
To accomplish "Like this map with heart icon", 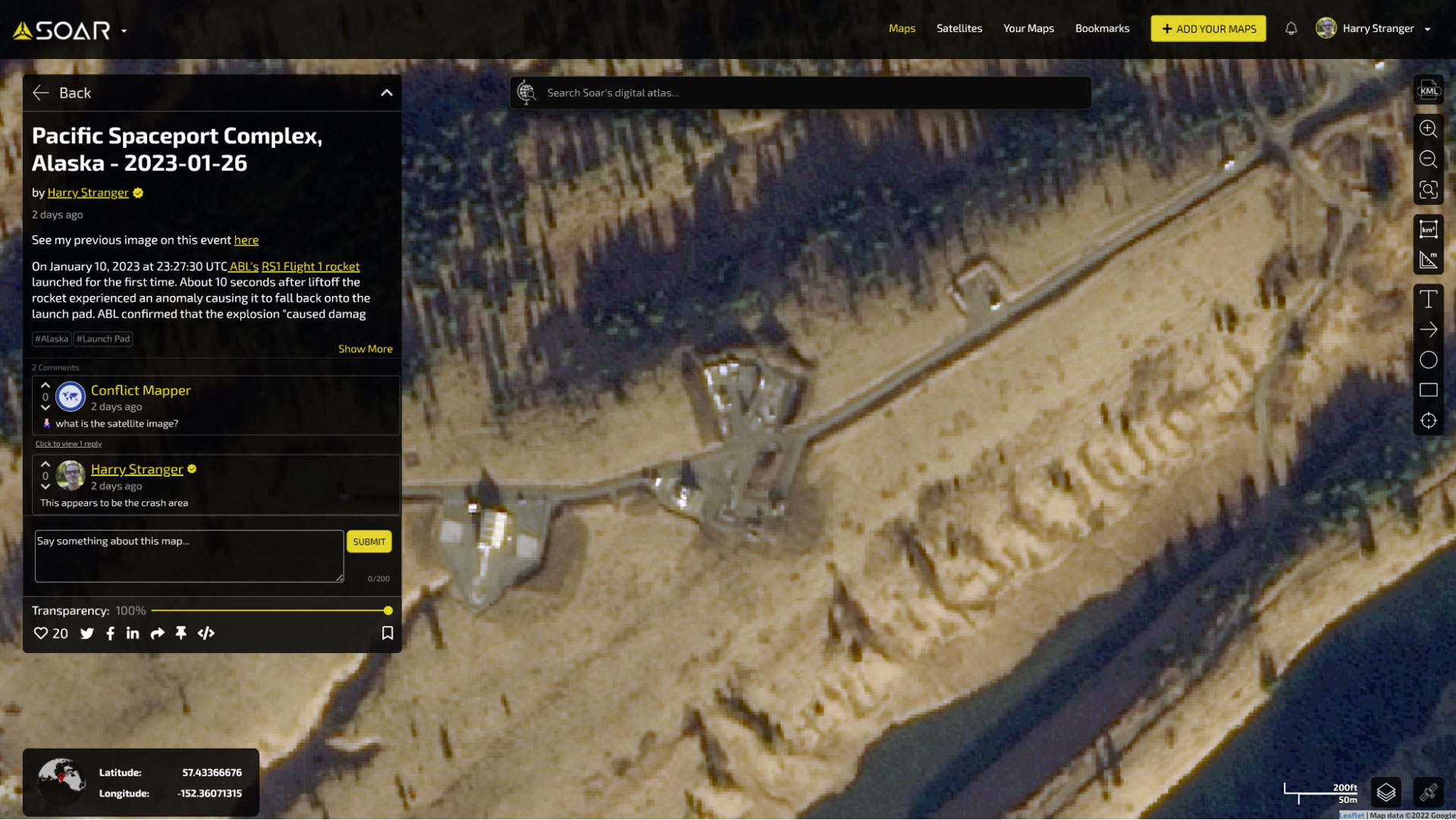I will [41, 633].
